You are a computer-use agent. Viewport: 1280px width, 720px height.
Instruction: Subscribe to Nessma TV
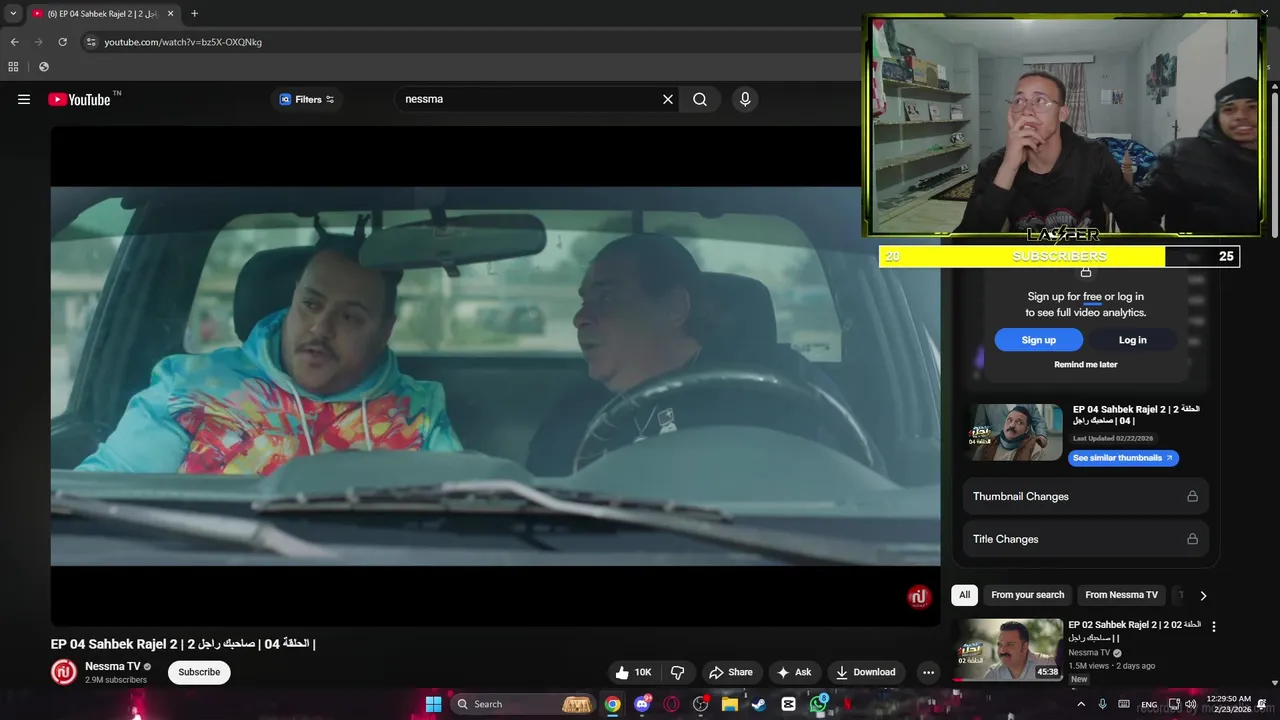pyautogui.click(x=199, y=672)
